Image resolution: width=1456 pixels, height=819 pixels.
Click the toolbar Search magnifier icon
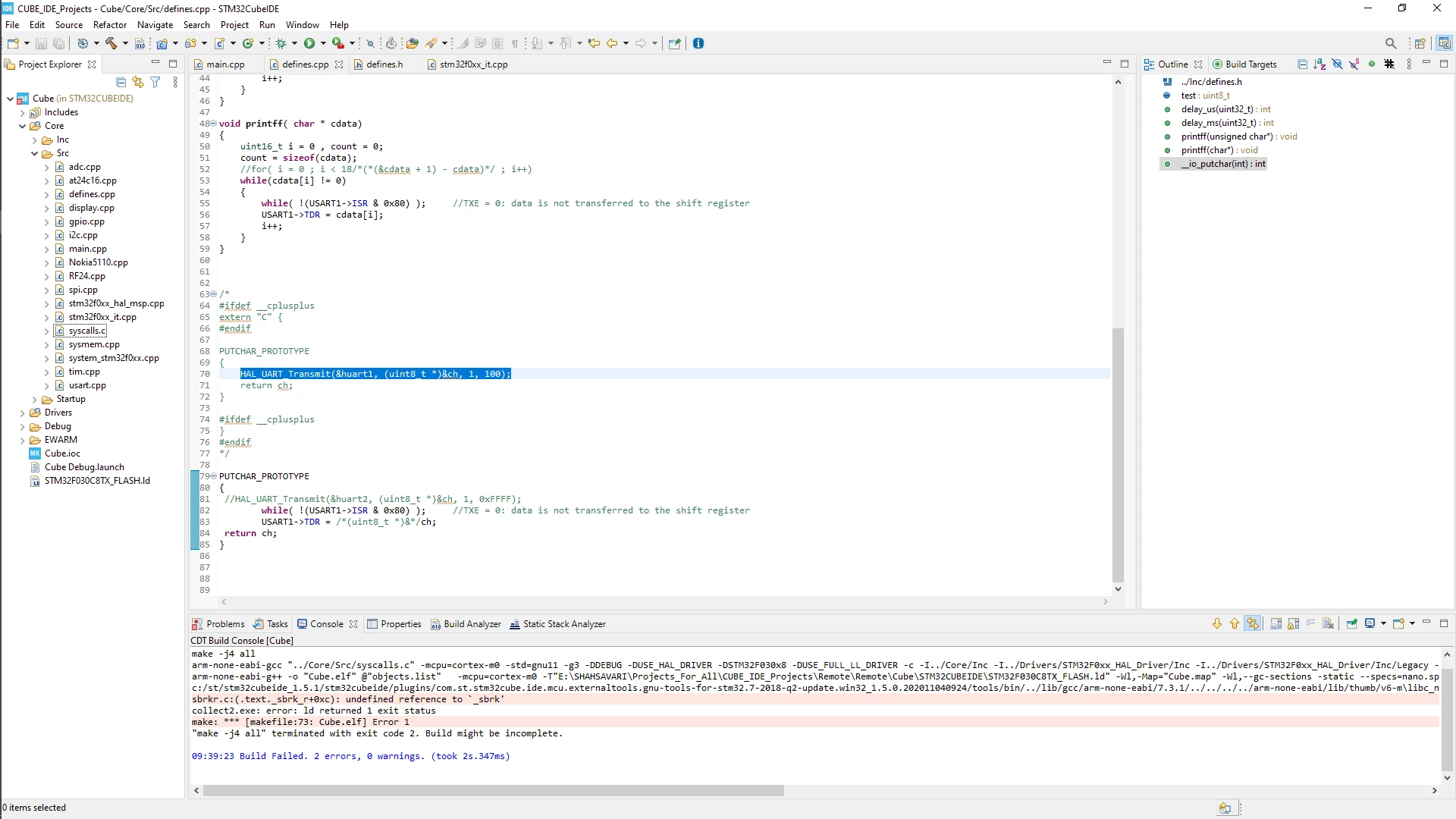[1391, 44]
